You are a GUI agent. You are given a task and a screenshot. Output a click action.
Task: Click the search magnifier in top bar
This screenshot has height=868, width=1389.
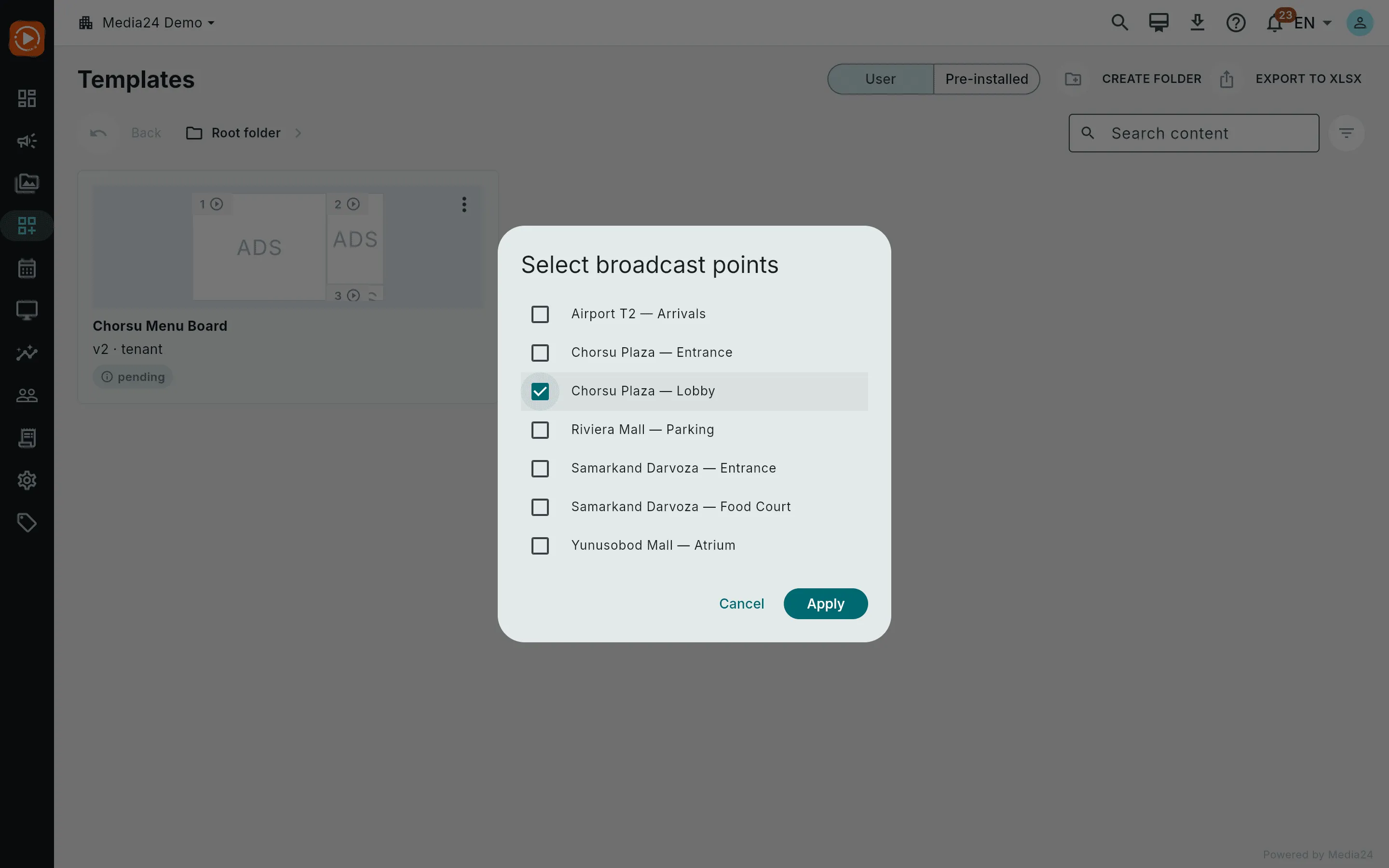click(1120, 22)
